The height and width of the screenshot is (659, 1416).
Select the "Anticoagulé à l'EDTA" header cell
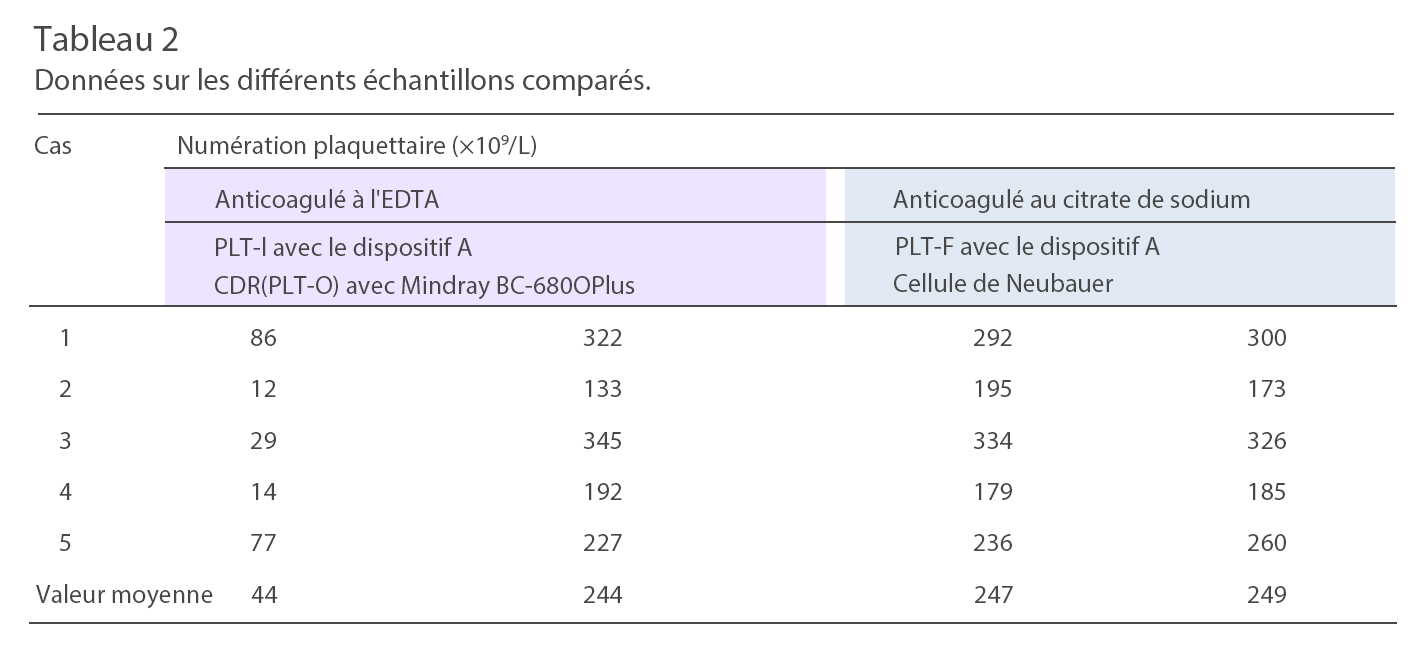327,199
